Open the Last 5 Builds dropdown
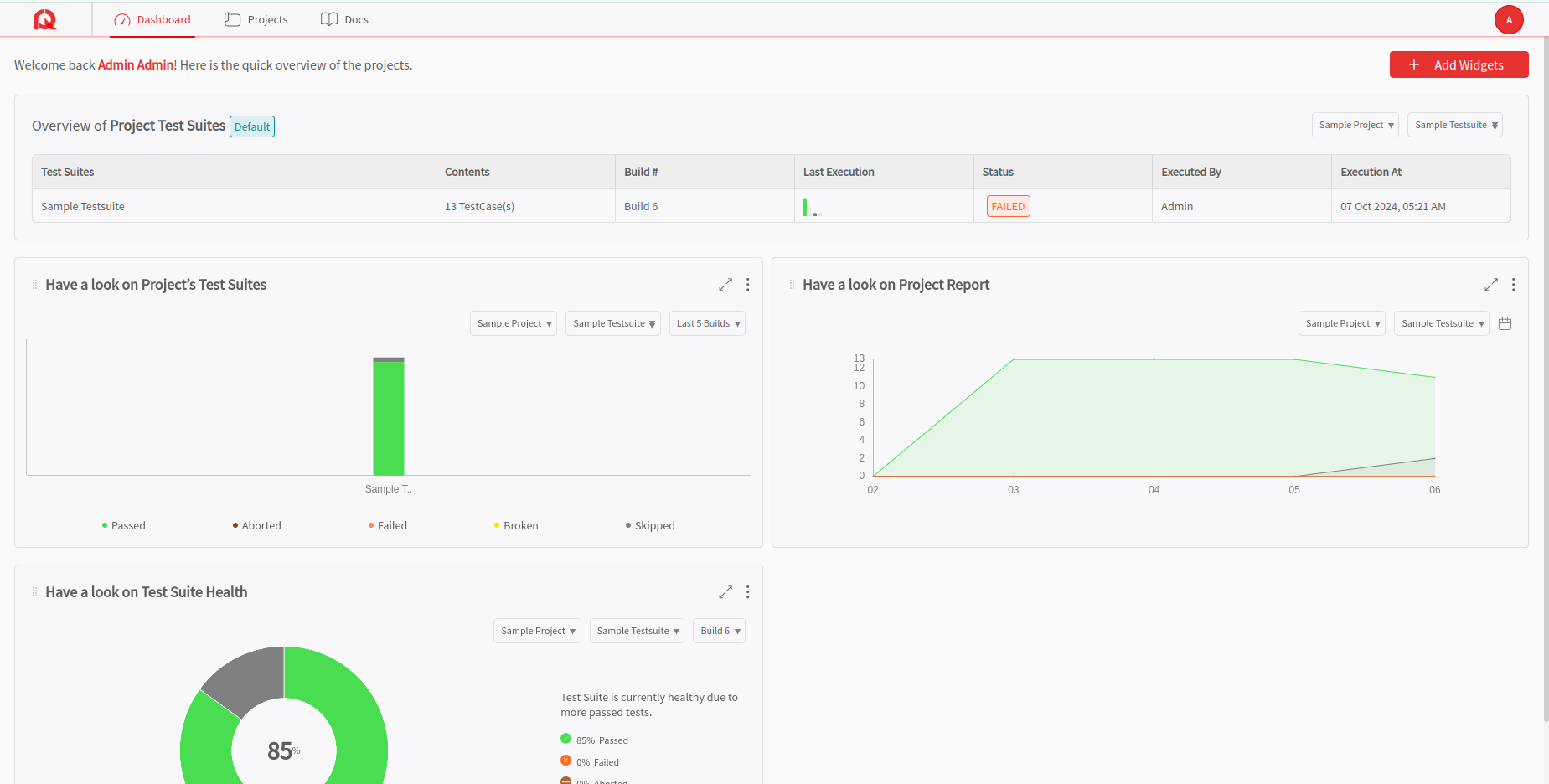1549x784 pixels. click(x=707, y=323)
